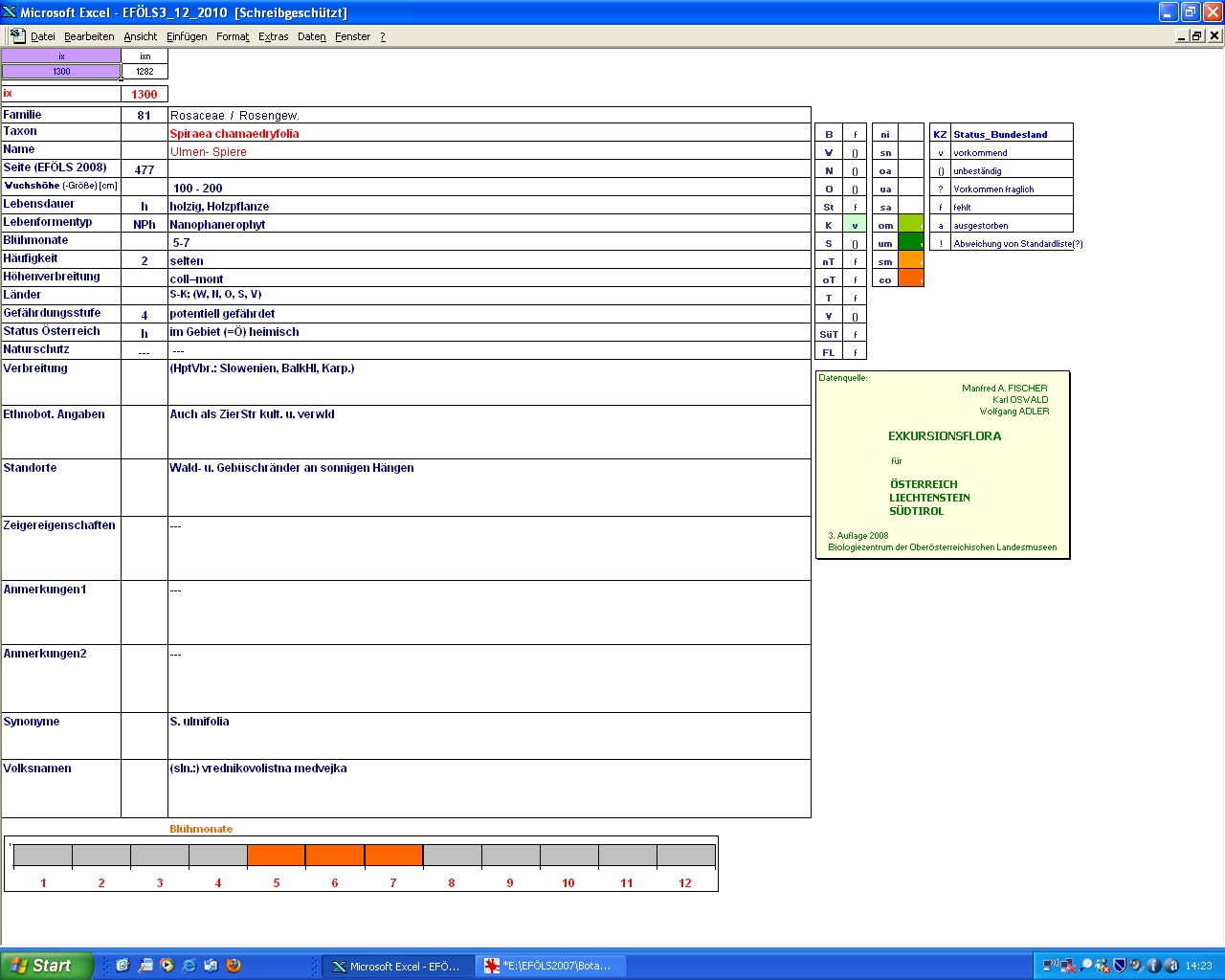Viewport: 1225px width, 980px height.
Task: Select the Höhenverbreitung value coll–mont
Action: click(x=196, y=278)
